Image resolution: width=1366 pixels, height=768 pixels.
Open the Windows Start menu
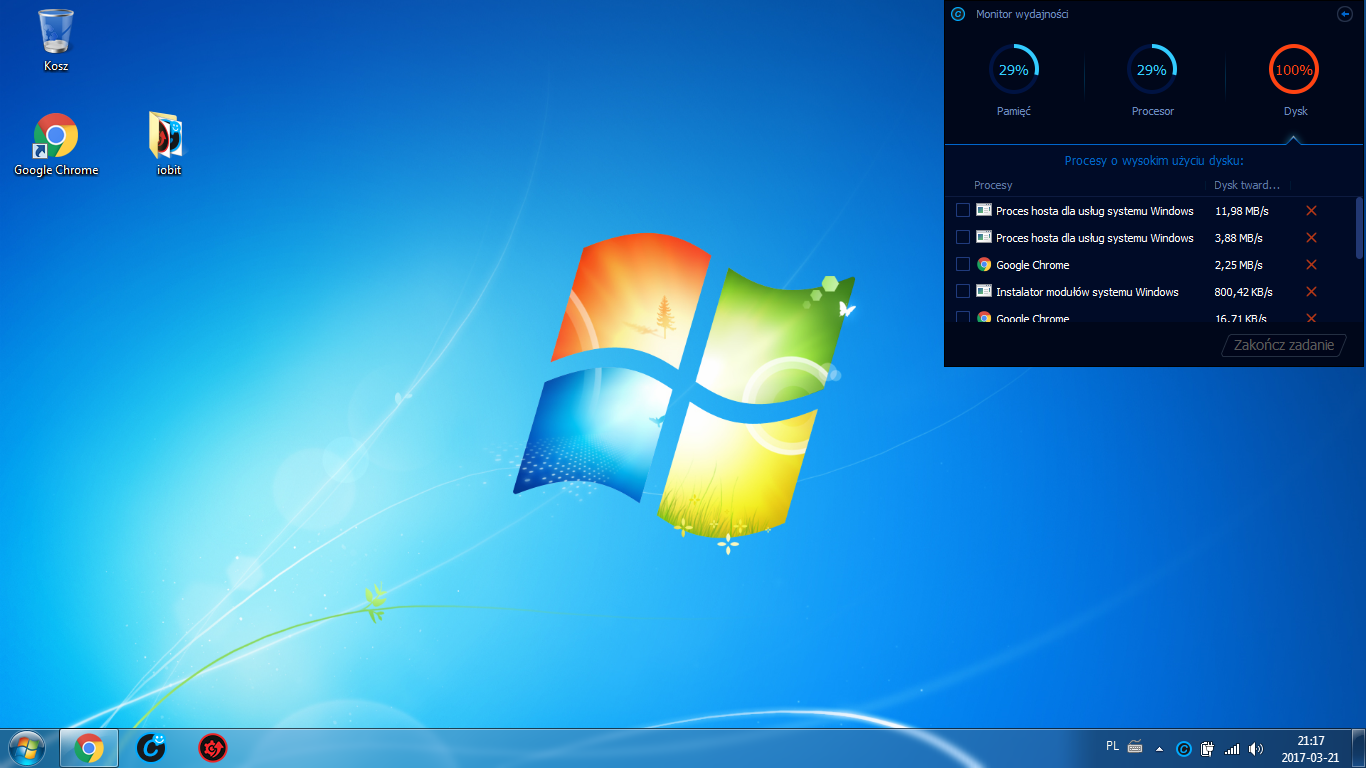[x=27, y=748]
